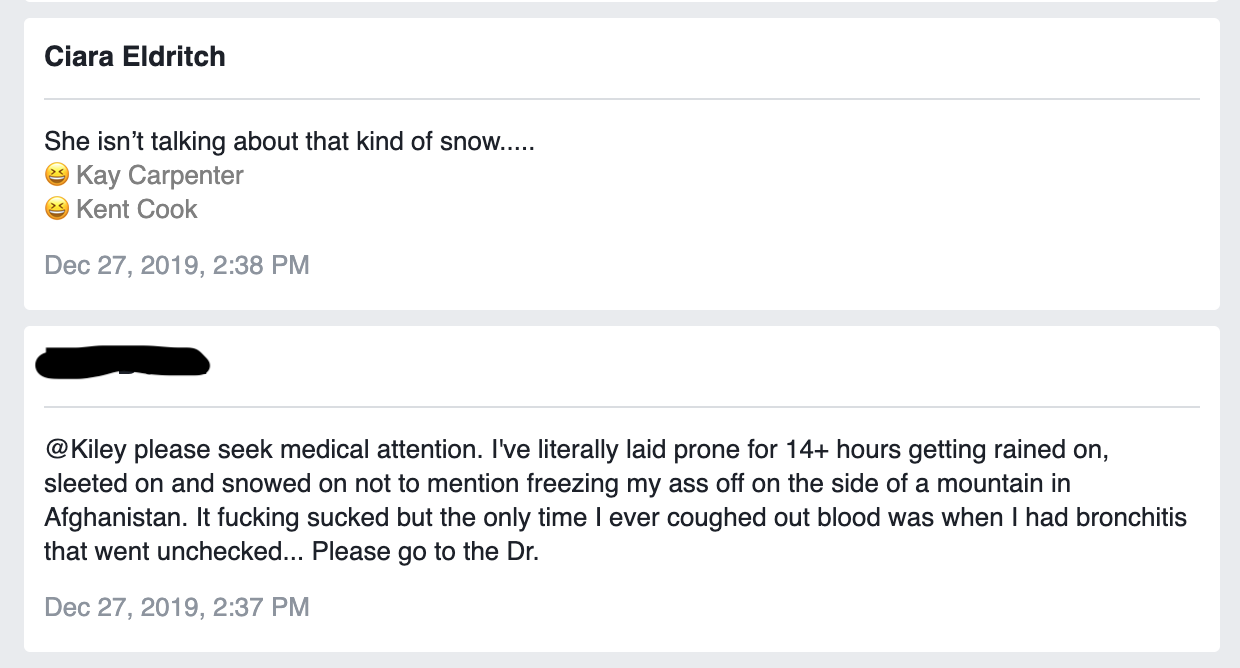
Task: Select the Kay Carpenter reaction name
Action: click(160, 176)
